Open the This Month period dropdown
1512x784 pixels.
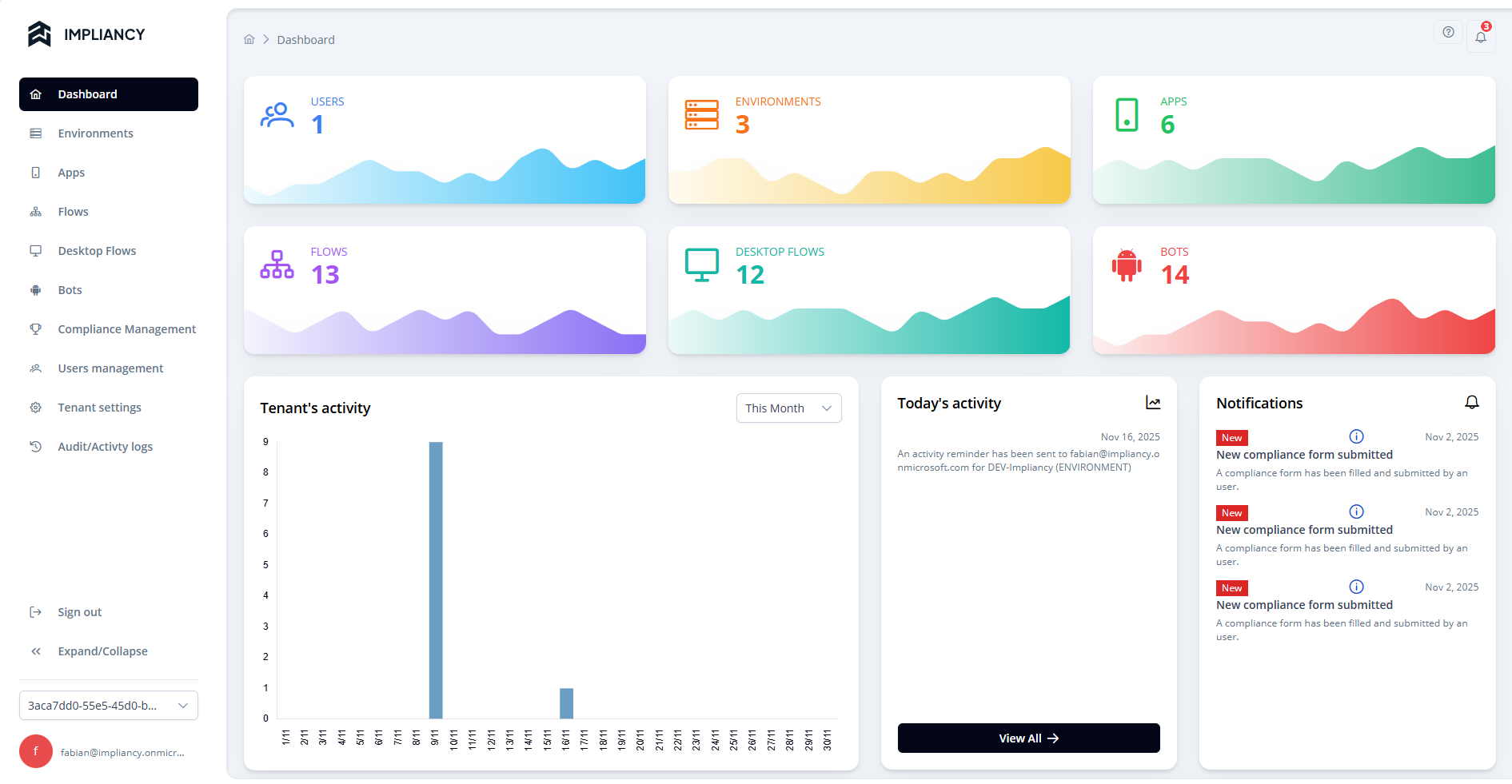[x=788, y=408]
